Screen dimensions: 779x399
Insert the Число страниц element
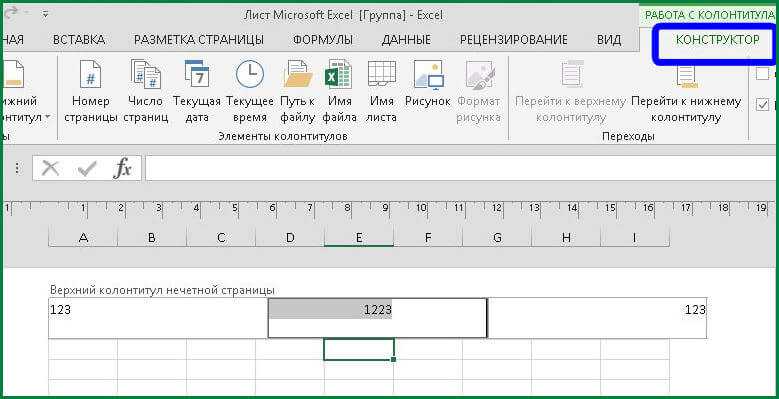(146, 91)
